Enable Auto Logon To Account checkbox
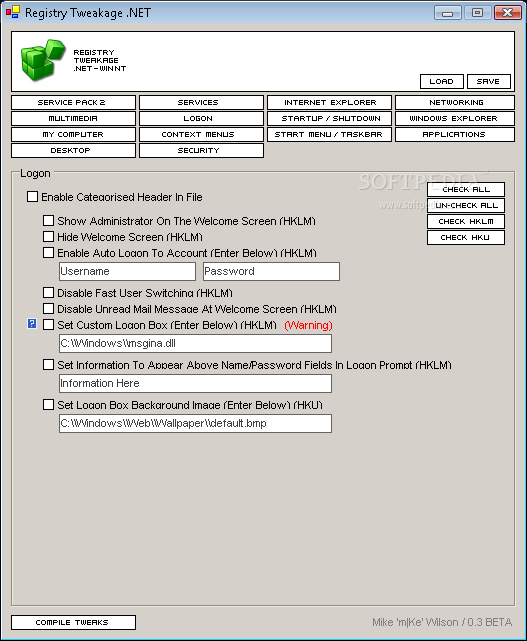Viewport: 527px width, 641px height. tap(49, 253)
